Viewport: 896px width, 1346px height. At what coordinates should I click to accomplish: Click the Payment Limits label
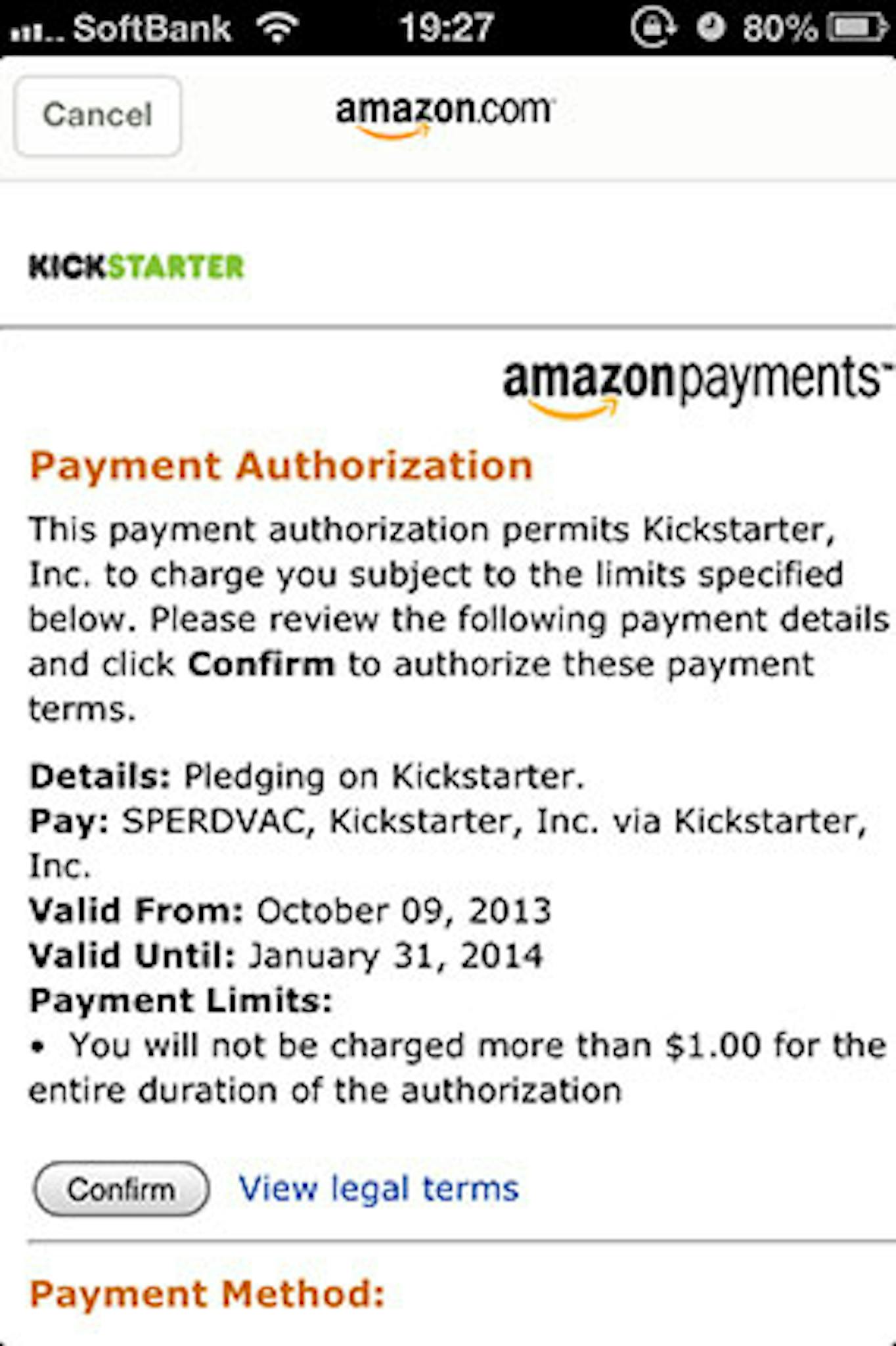(181, 1000)
